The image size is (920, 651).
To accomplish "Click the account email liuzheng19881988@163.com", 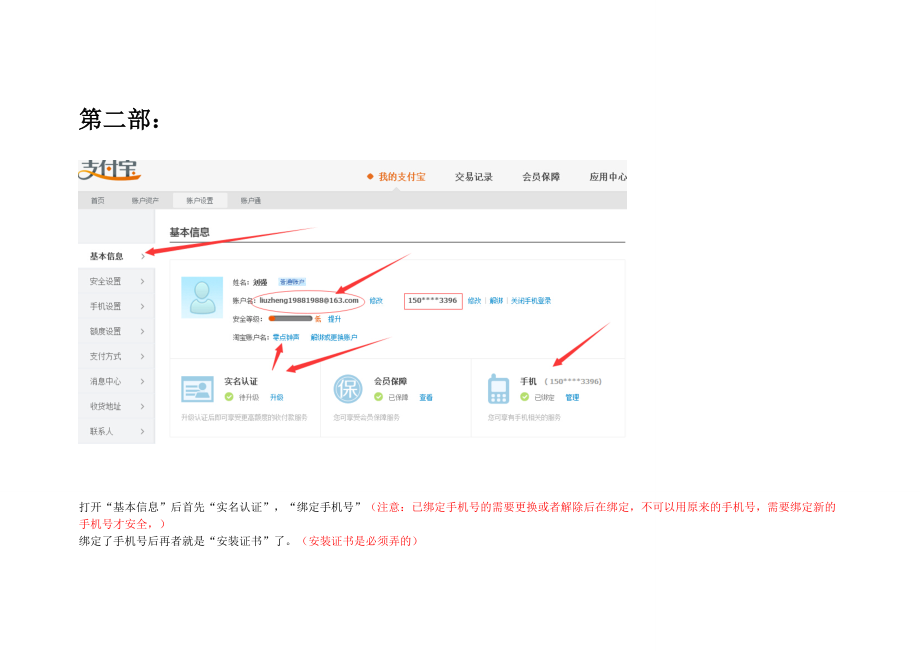I will pyautogui.click(x=309, y=300).
